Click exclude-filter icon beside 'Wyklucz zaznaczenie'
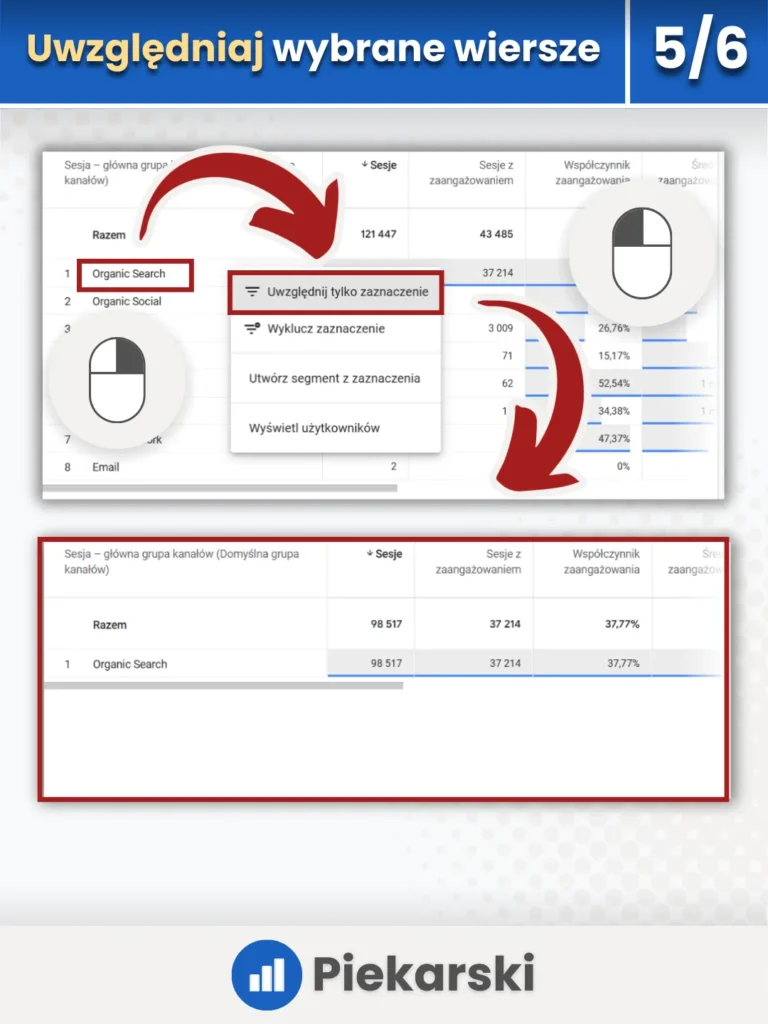Image resolution: width=768 pixels, height=1024 pixels. click(x=251, y=328)
